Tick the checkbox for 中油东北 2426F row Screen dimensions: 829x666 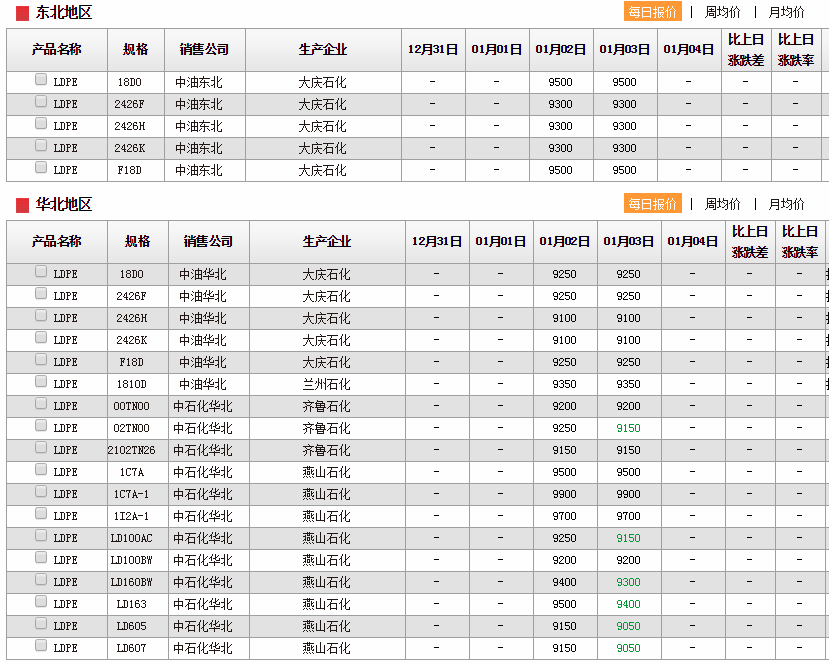pyautogui.click(x=41, y=101)
